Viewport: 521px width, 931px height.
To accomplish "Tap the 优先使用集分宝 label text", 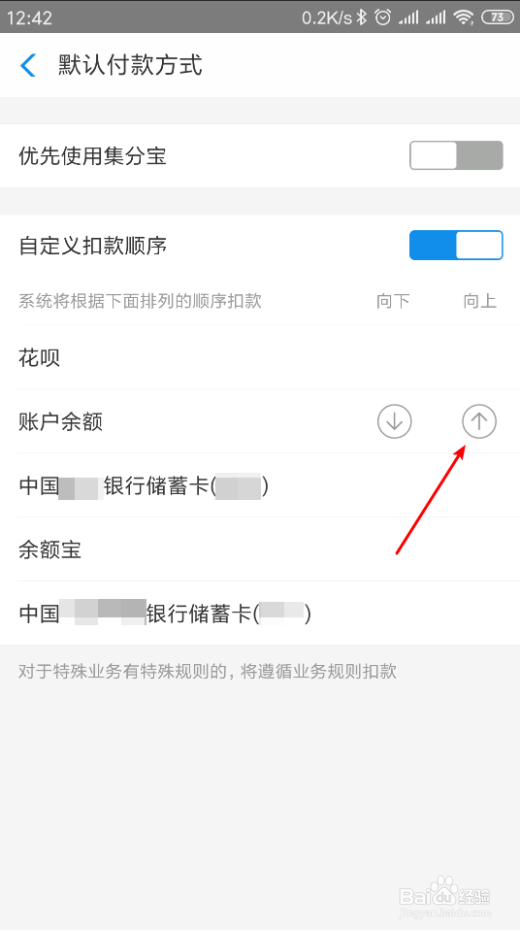I will 93,156.
